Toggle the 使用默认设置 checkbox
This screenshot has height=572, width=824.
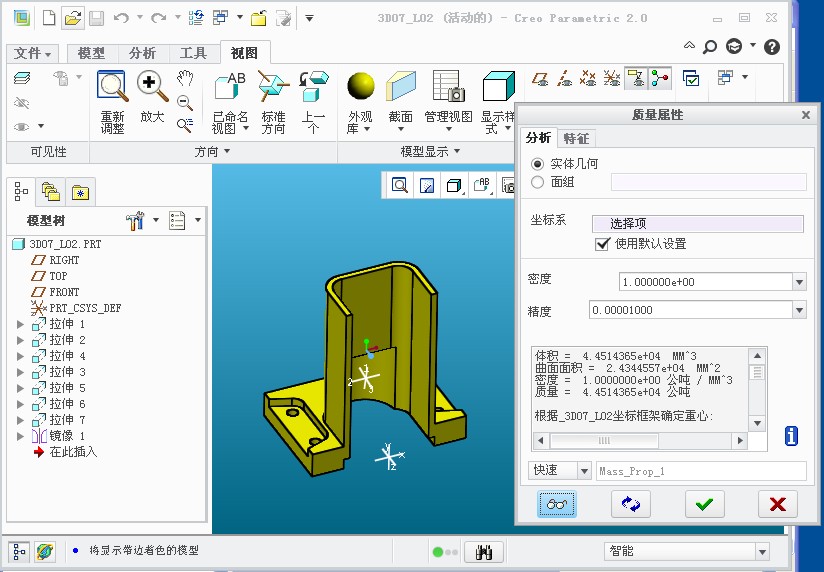coord(602,244)
